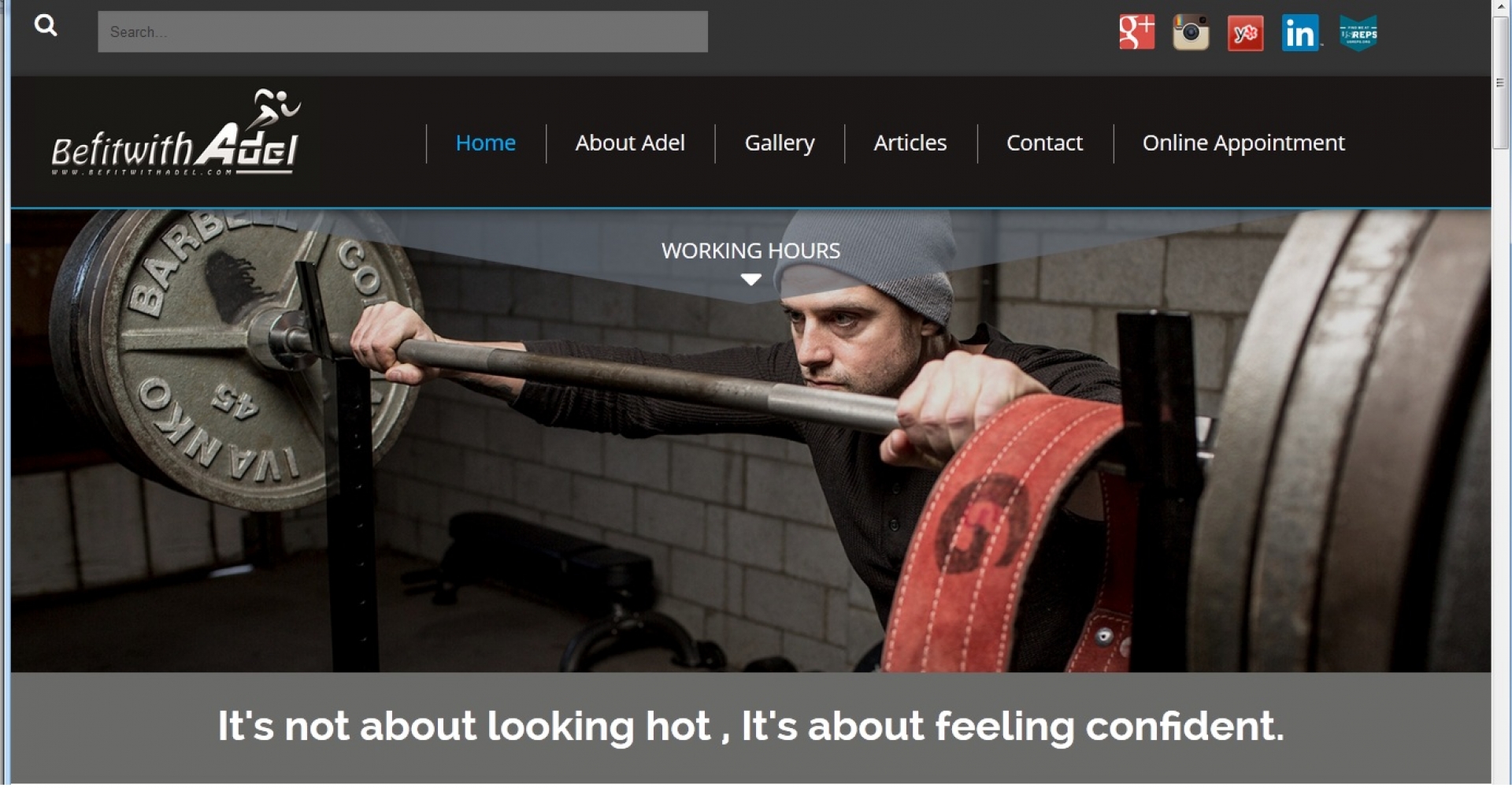Image resolution: width=1512 pixels, height=788 pixels.
Task: Visit the Yelp profile icon
Action: click(x=1245, y=33)
